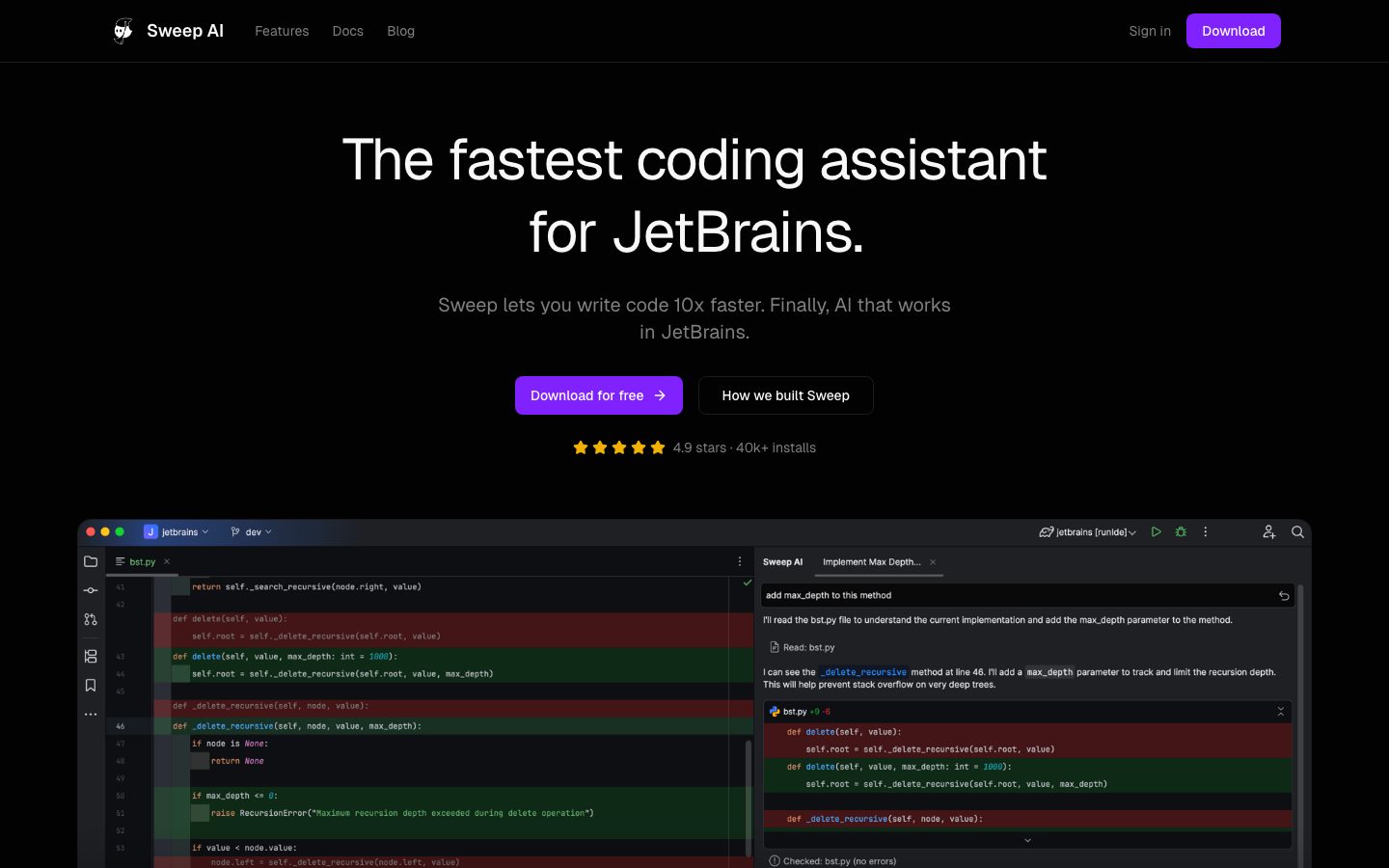Open the Pull Requests icon in sidebar
Screen dimensions: 1389x868
[x=91, y=620]
